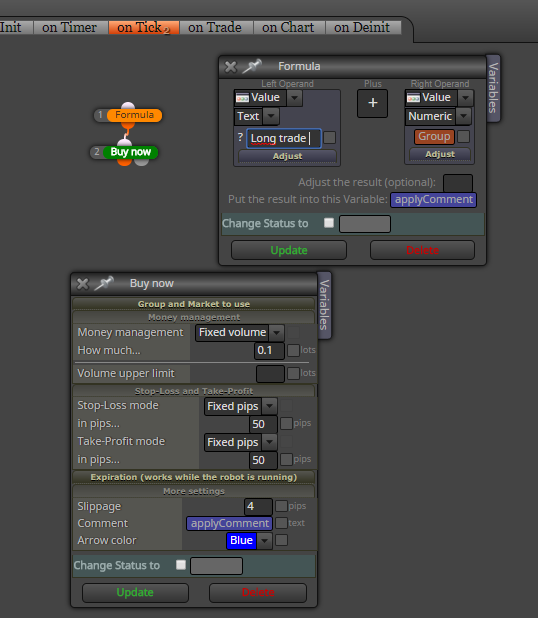The image size is (538, 618).
Task: Click Adjust under the Right Operand
Action: point(440,154)
